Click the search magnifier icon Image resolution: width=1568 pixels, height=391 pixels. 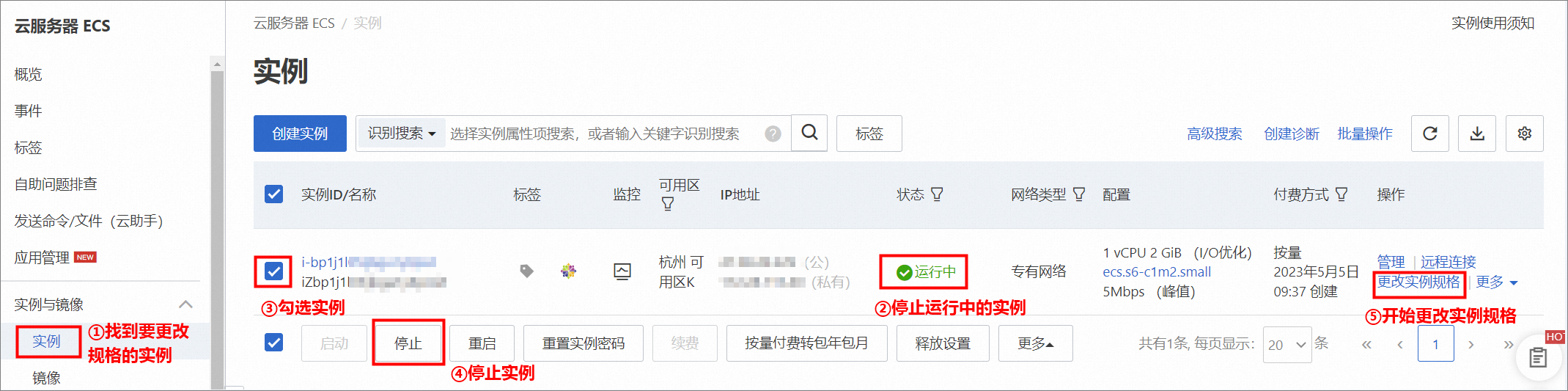pos(809,133)
